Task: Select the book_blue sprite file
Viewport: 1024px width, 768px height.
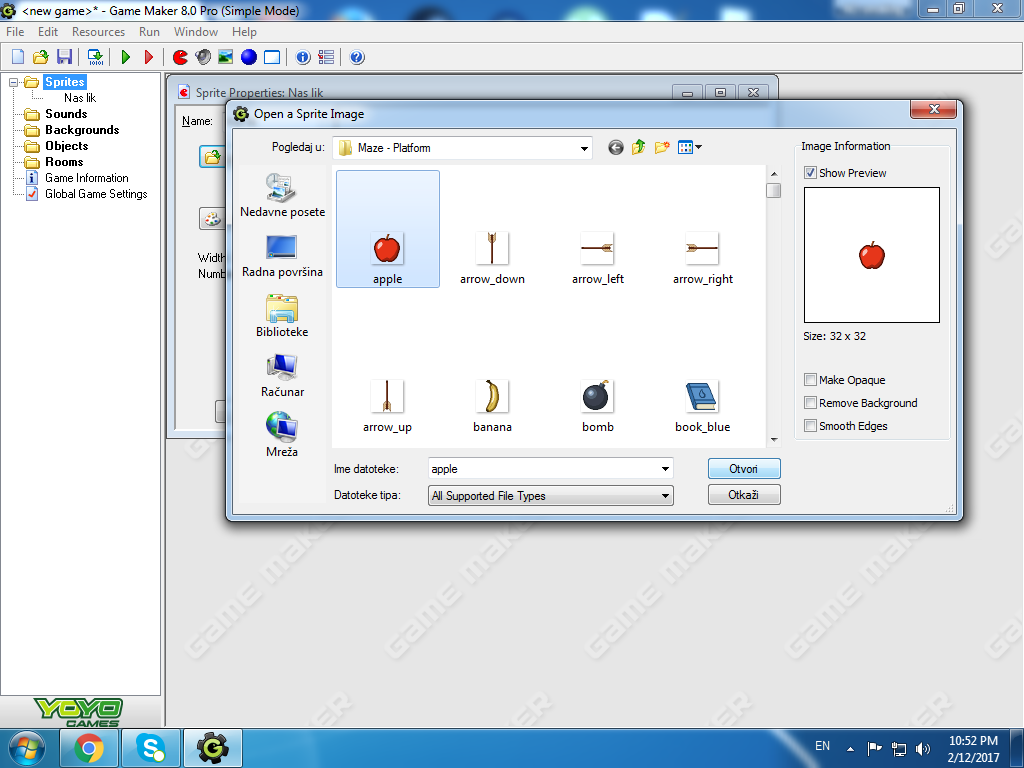Action: coord(703,406)
